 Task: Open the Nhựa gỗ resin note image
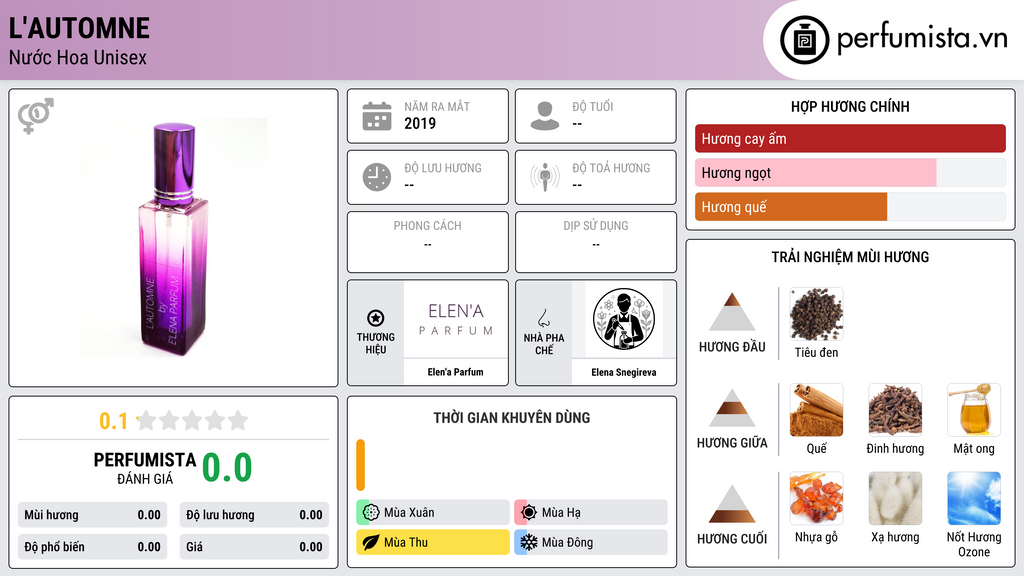(816, 499)
